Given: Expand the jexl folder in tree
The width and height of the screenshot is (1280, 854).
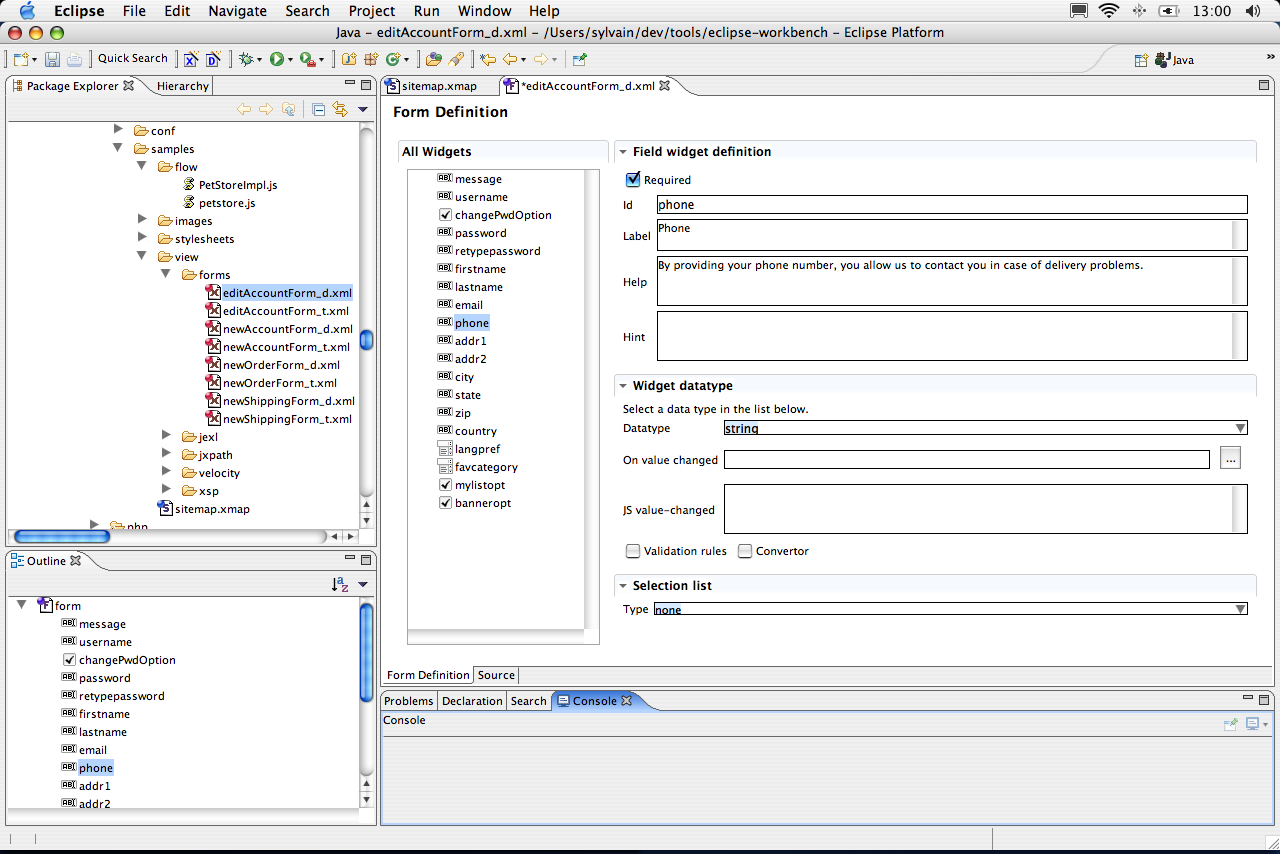Looking at the screenshot, I should 167,436.
